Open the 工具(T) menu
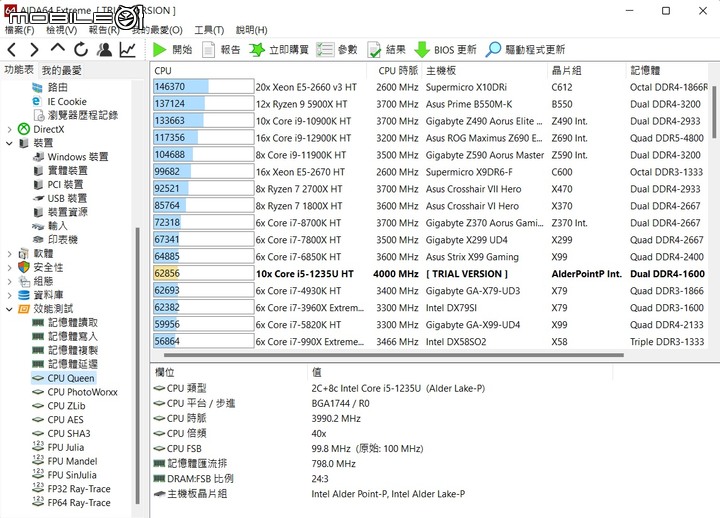Viewport: 720px width, 518px height. [209, 30]
